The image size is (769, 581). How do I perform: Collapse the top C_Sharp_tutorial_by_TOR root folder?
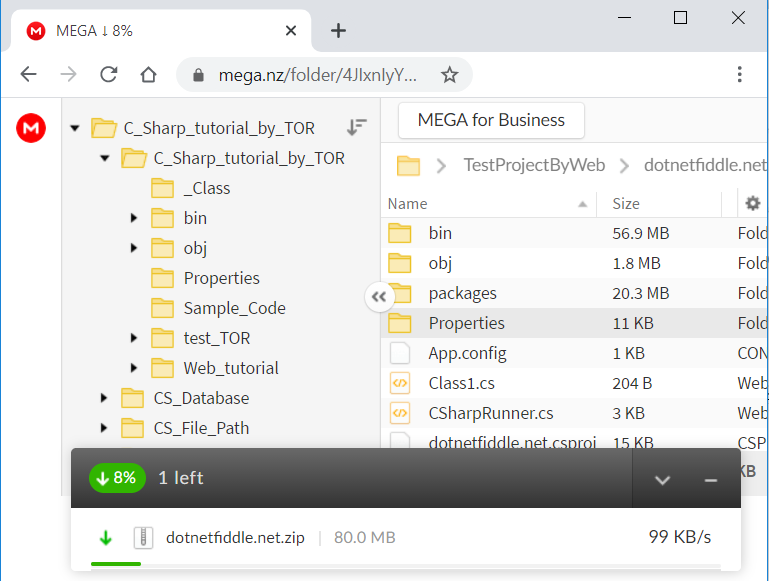pos(75,128)
